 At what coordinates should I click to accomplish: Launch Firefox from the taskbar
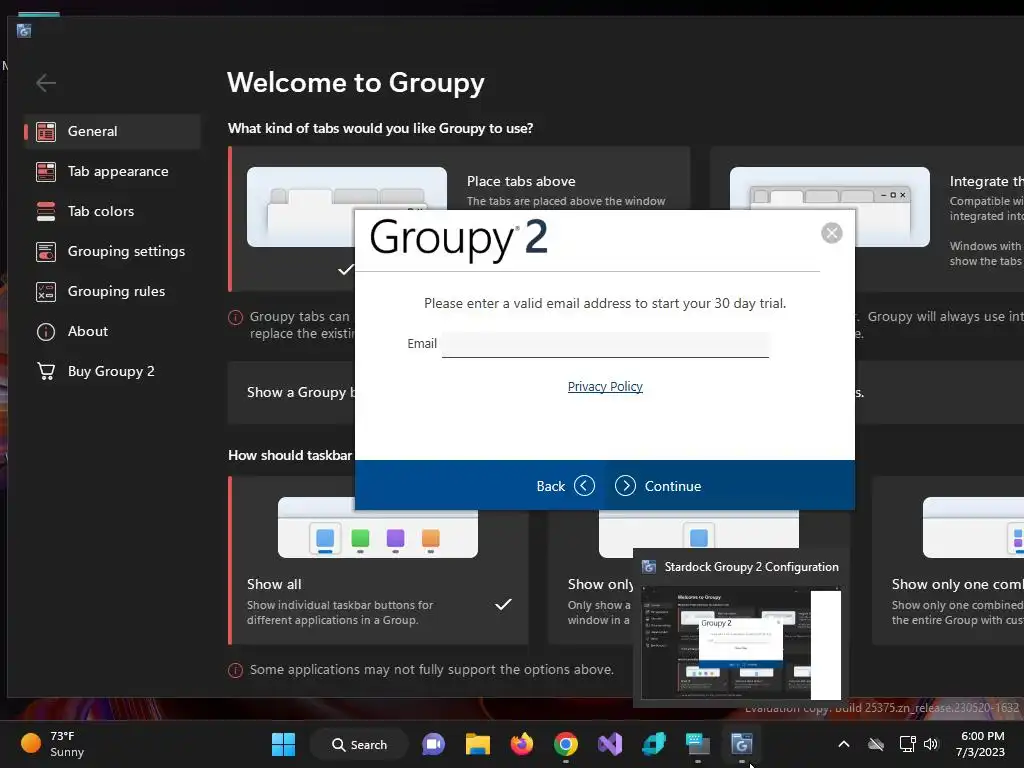(522, 744)
